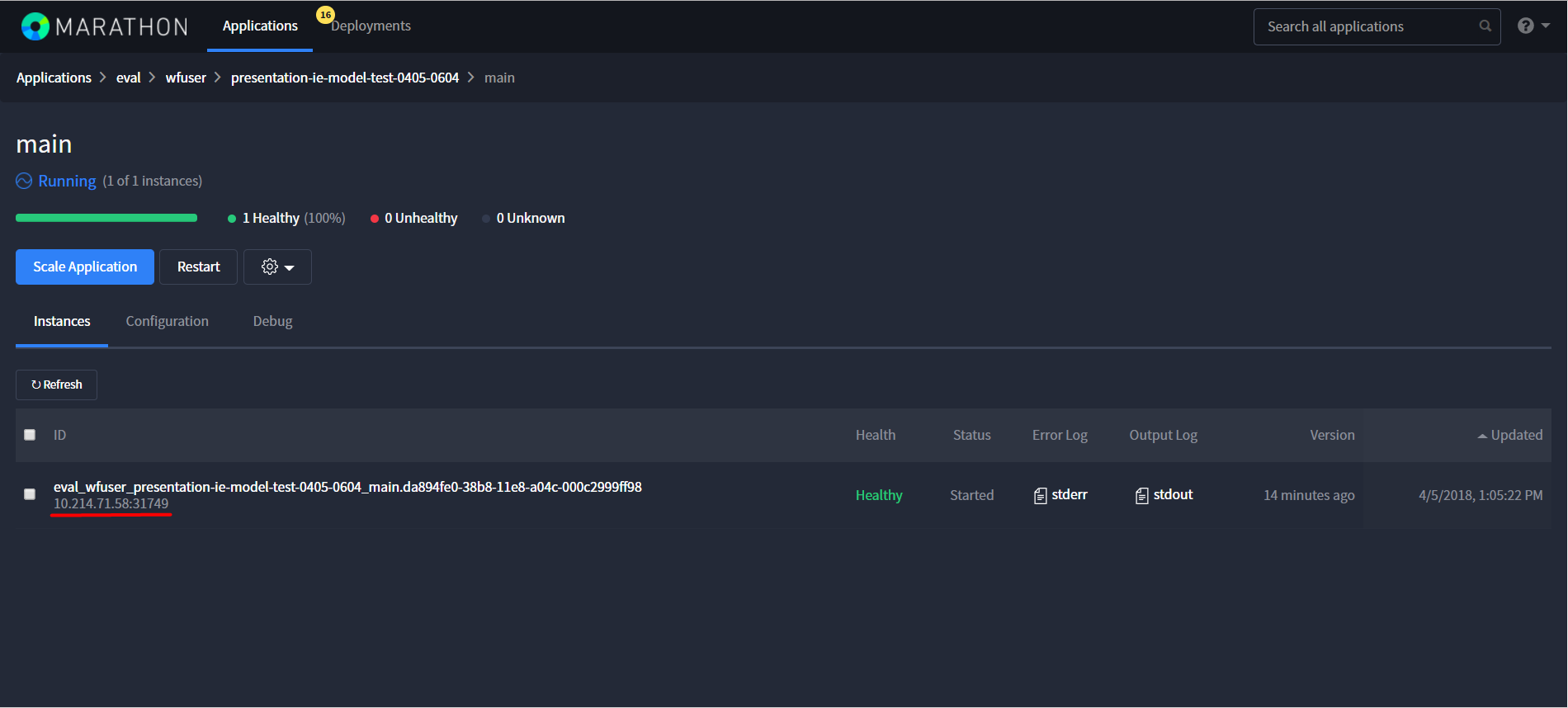The width and height of the screenshot is (1568, 708).
Task: Refresh the instances list
Action: tap(56, 385)
